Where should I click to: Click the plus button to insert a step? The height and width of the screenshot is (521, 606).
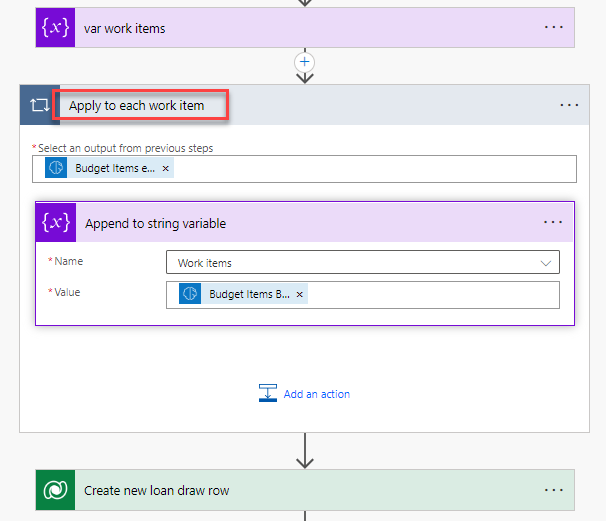(x=305, y=62)
